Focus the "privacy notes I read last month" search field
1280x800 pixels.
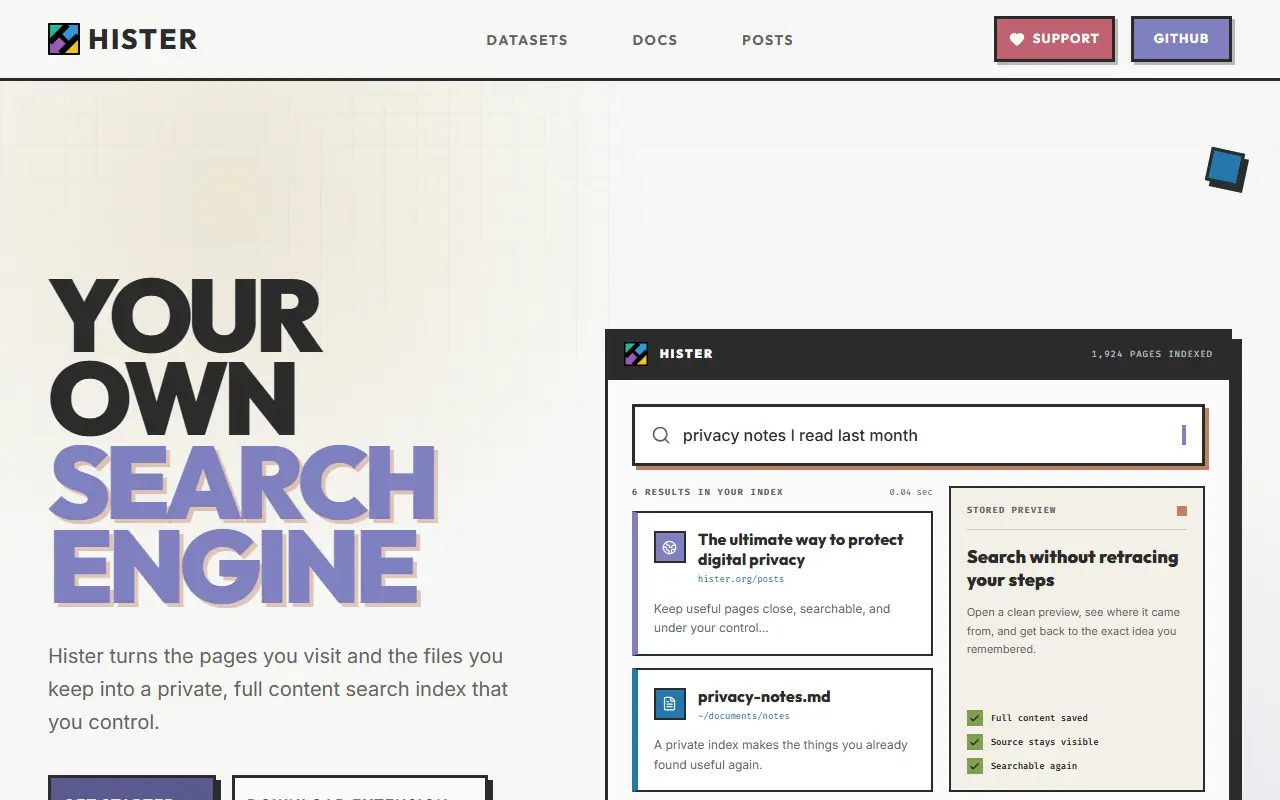(x=918, y=435)
